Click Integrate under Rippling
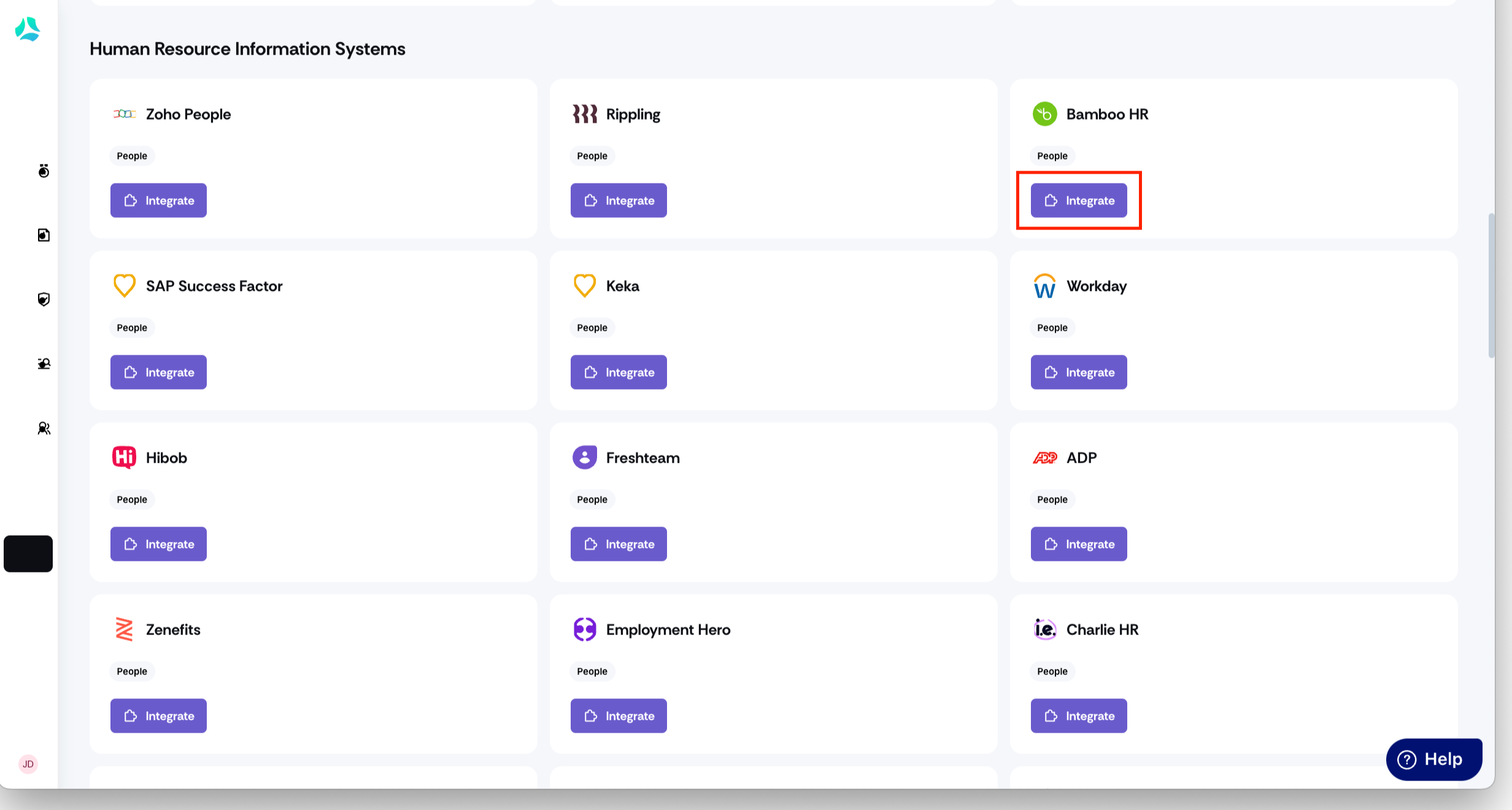 pos(619,200)
